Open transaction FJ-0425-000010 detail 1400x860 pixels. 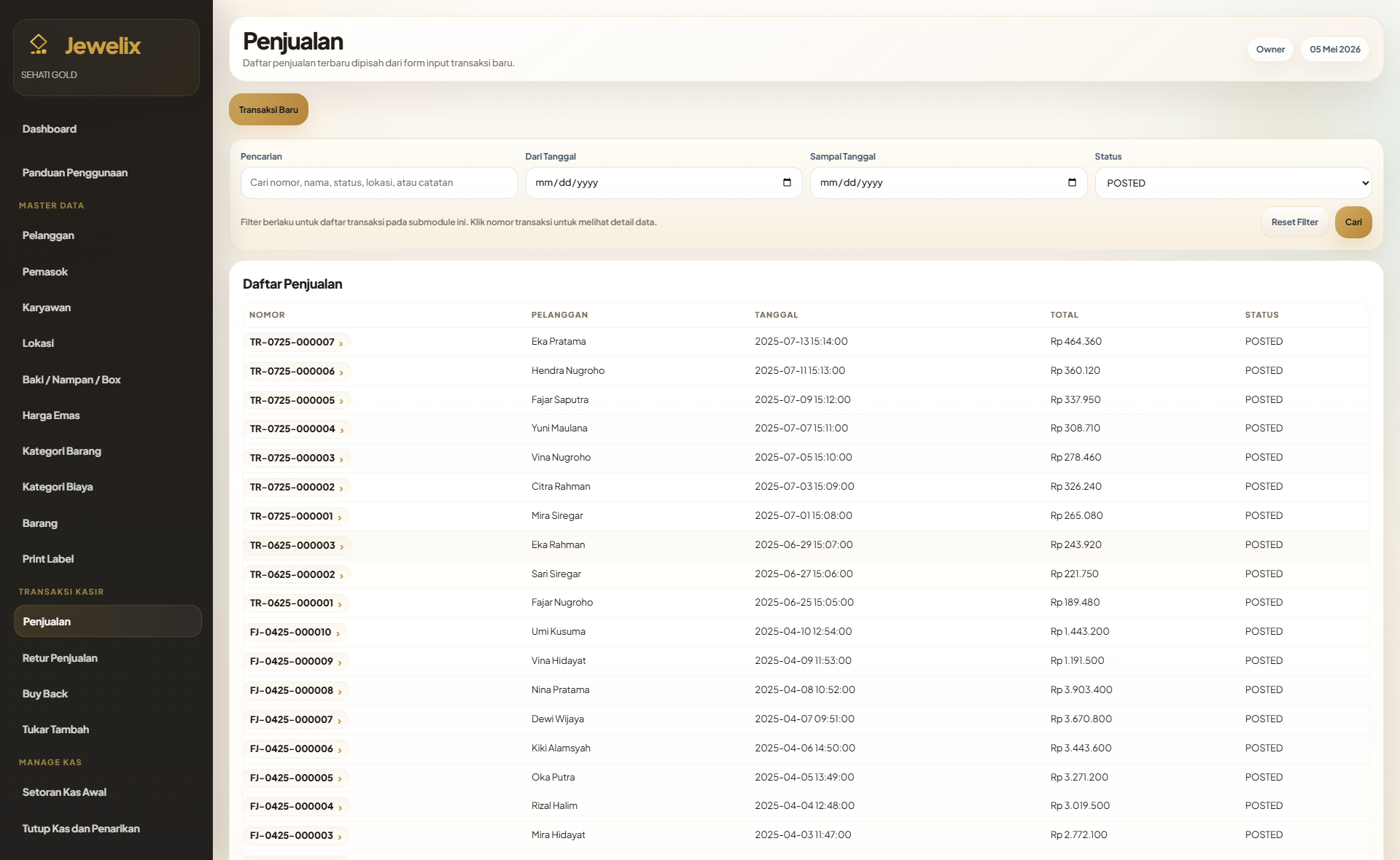[295, 632]
